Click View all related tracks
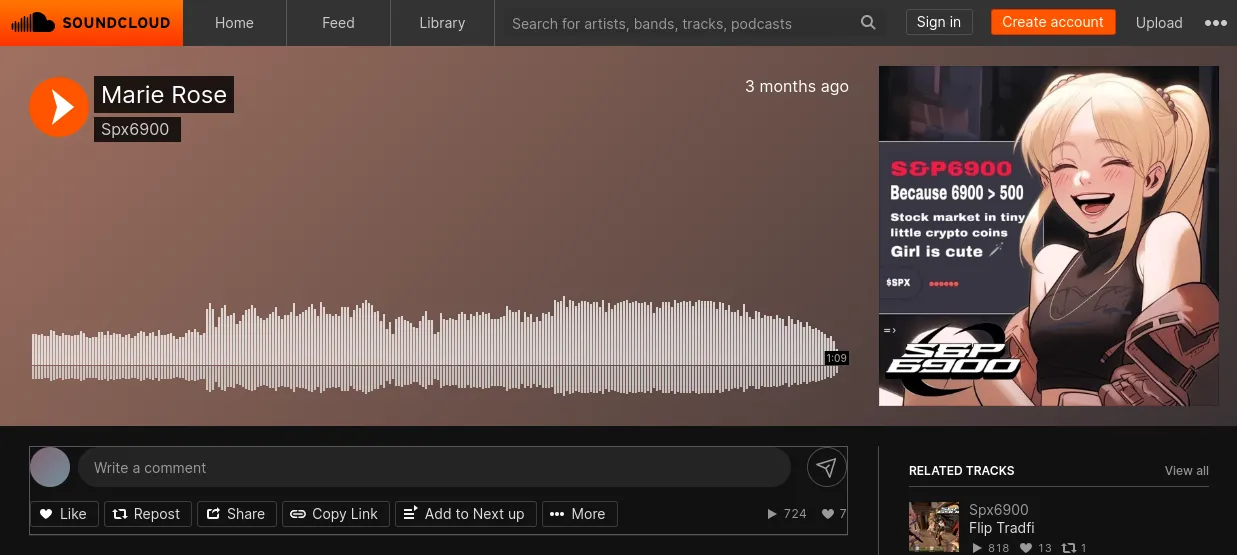 pos(1187,470)
